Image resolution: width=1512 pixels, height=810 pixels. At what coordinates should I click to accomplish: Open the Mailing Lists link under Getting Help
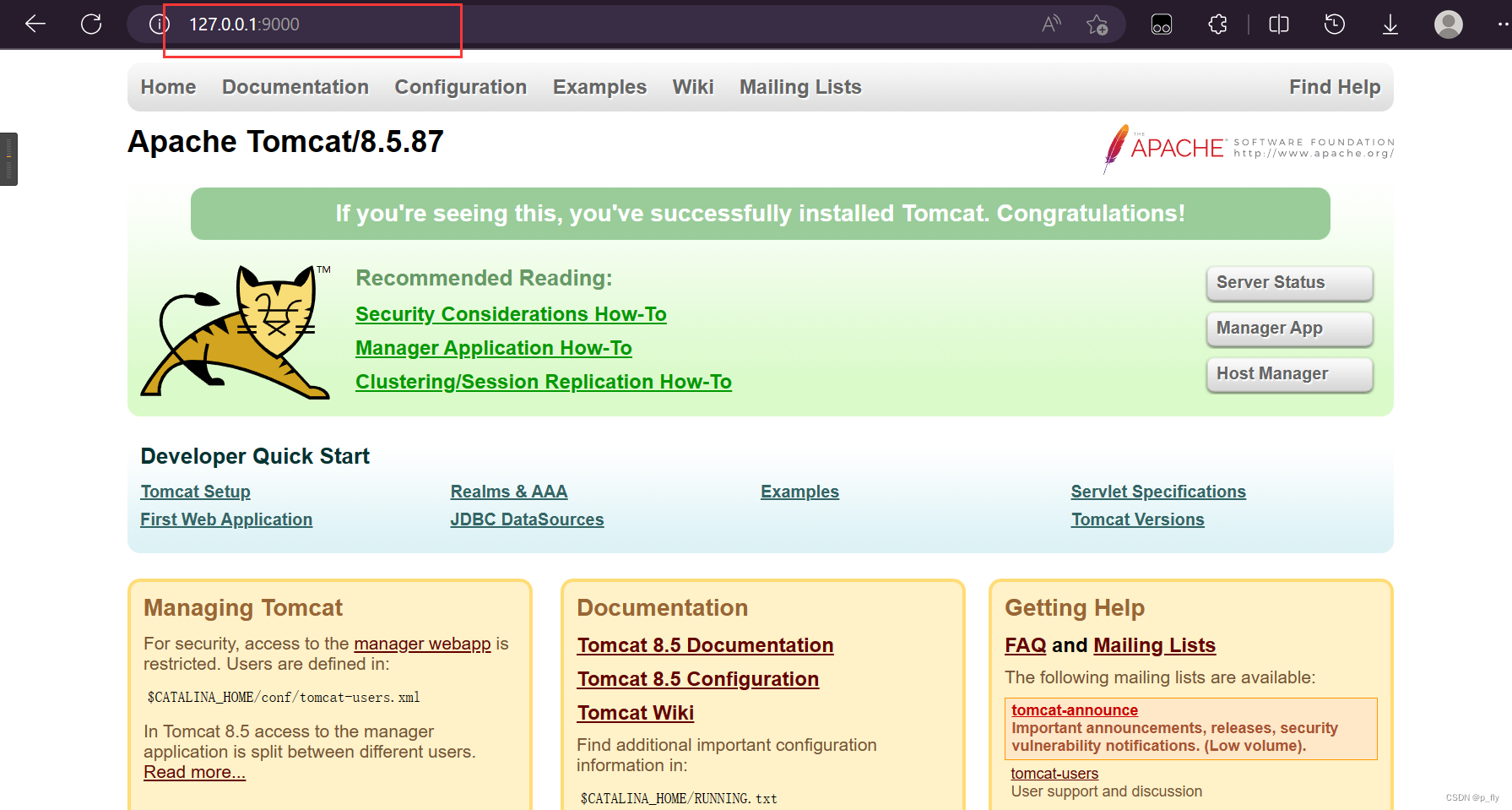(x=1154, y=645)
